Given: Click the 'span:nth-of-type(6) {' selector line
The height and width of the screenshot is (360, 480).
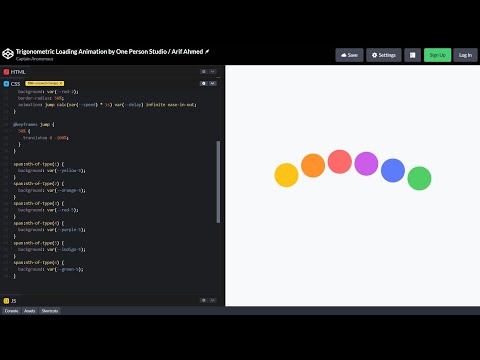Looking at the screenshot, I should 39,263.
